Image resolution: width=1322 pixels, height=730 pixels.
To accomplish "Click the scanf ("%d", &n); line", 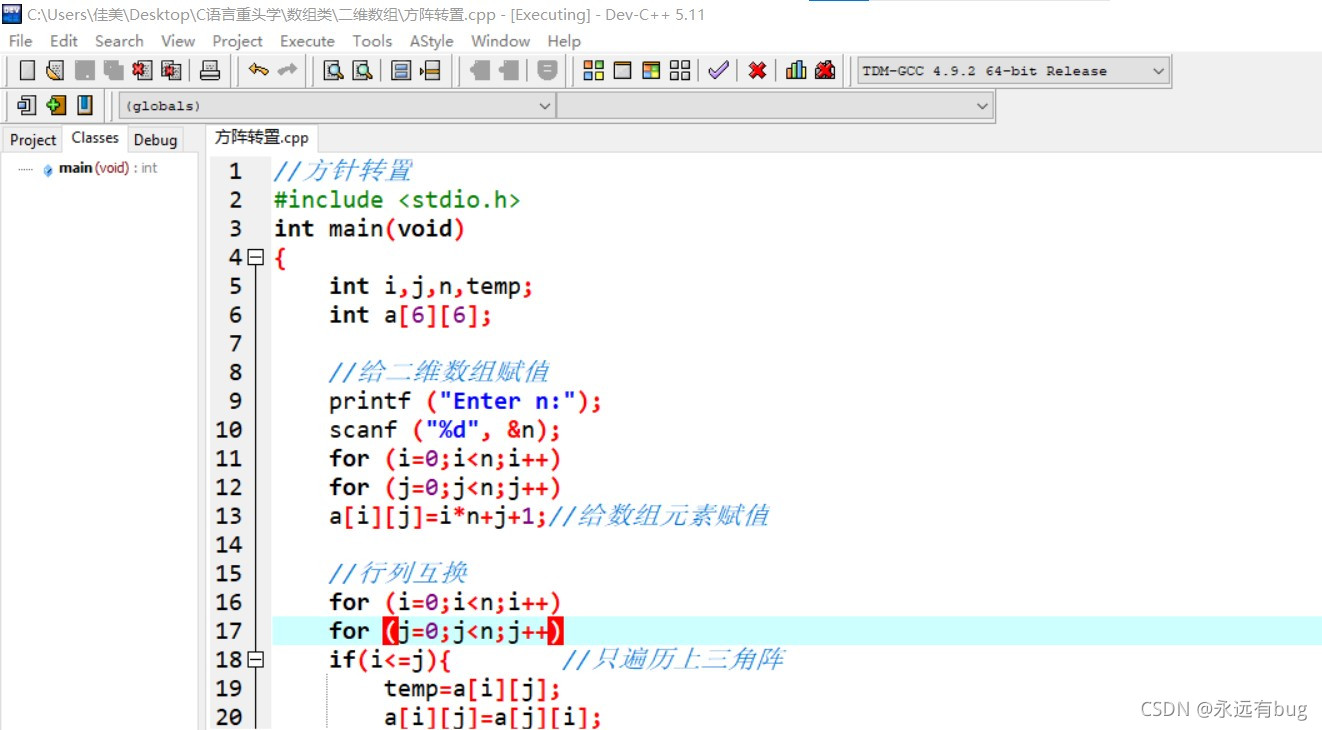I will [445, 430].
